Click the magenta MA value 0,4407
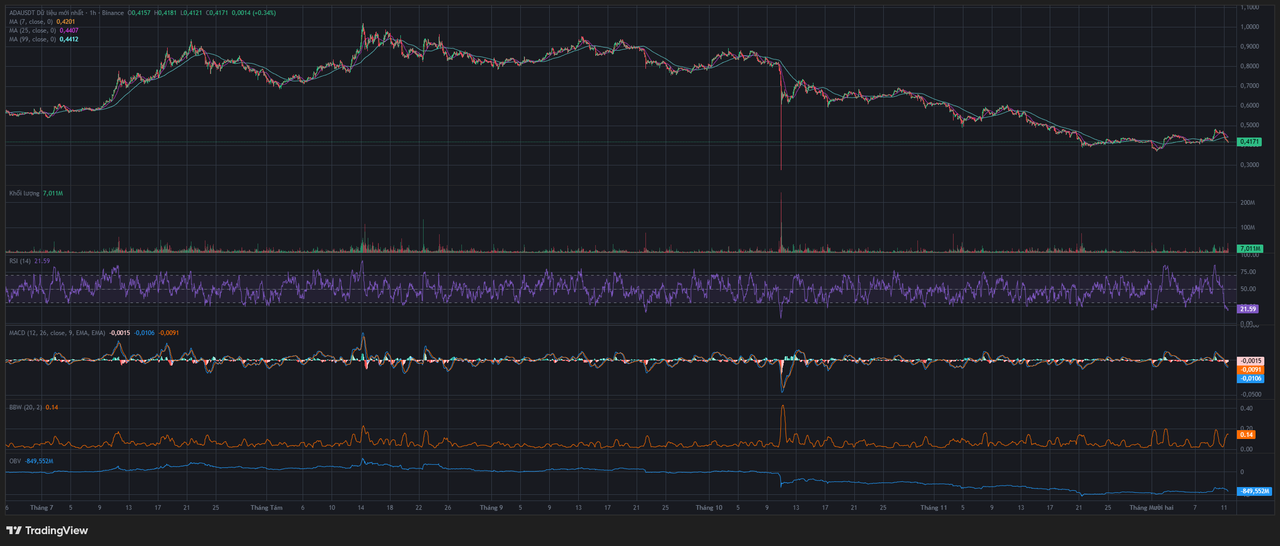This screenshot has width=1280, height=546. tap(69, 30)
